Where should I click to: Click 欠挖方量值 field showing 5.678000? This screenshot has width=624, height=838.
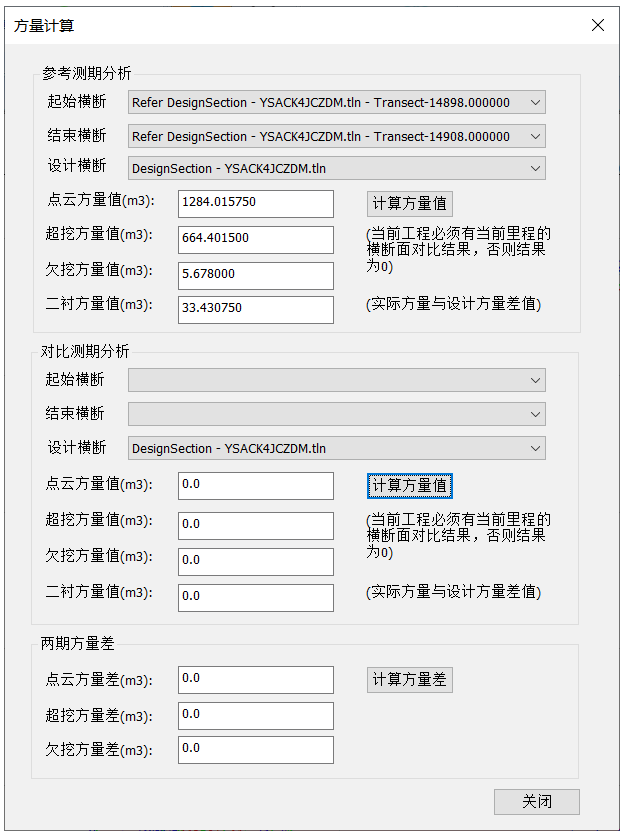point(256,274)
